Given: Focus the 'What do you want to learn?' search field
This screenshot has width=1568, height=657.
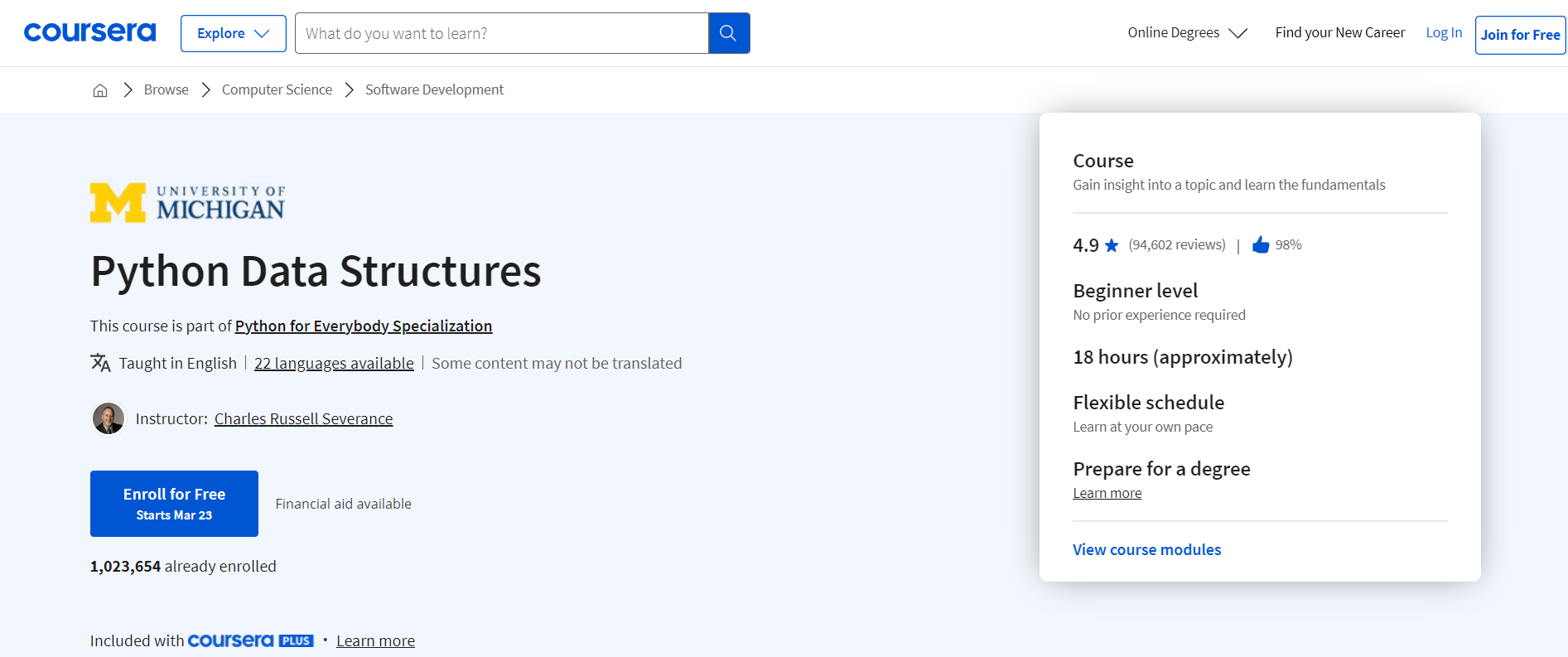Looking at the screenshot, I should (x=502, y=33).
